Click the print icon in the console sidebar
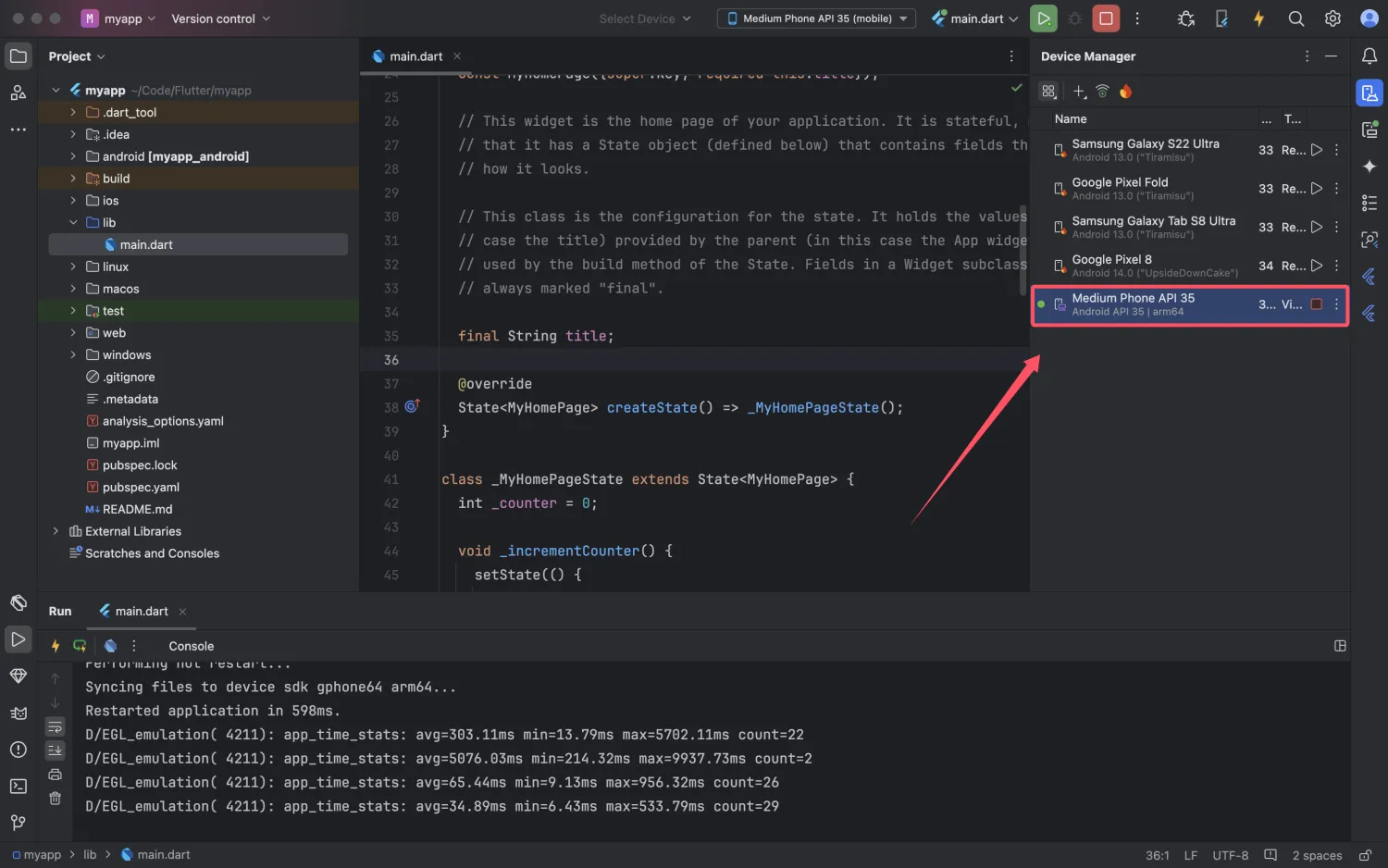The height and width of the screenshot is (868, 1388). coord(56,775)
